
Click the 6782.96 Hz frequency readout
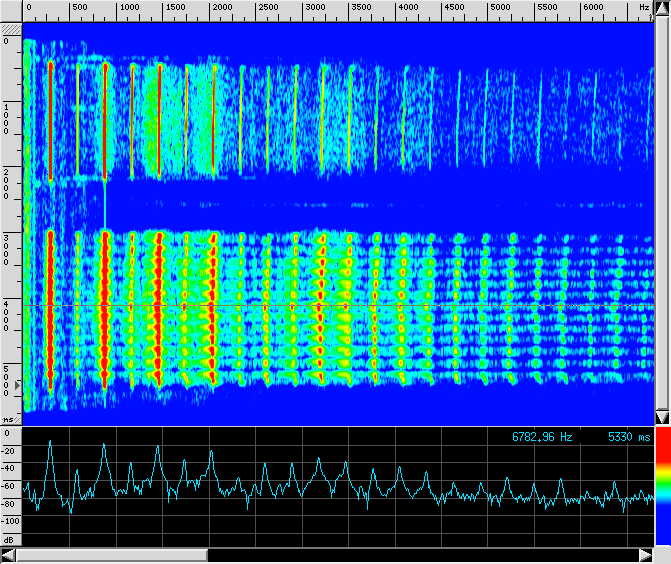coord(542,437)
